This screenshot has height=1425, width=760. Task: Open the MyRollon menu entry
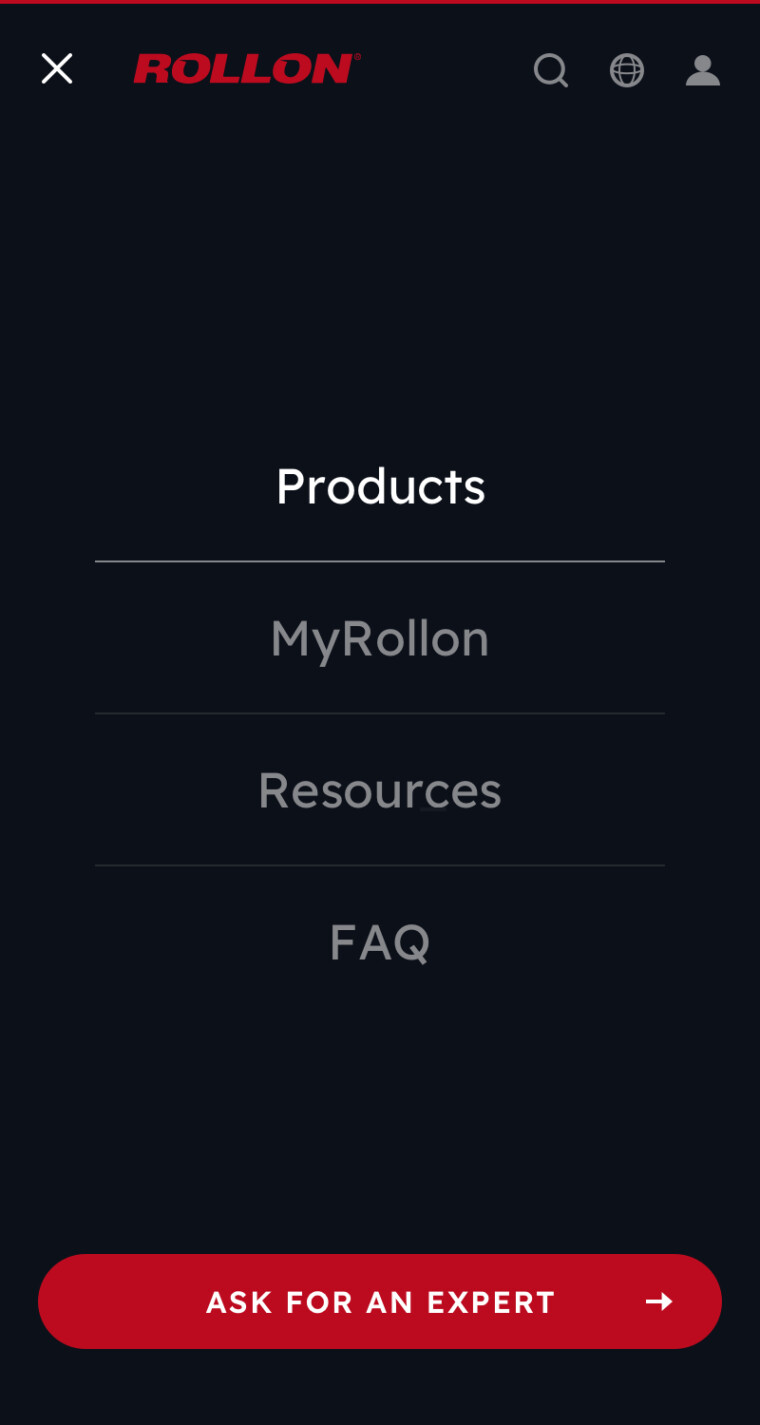point(380,638)
